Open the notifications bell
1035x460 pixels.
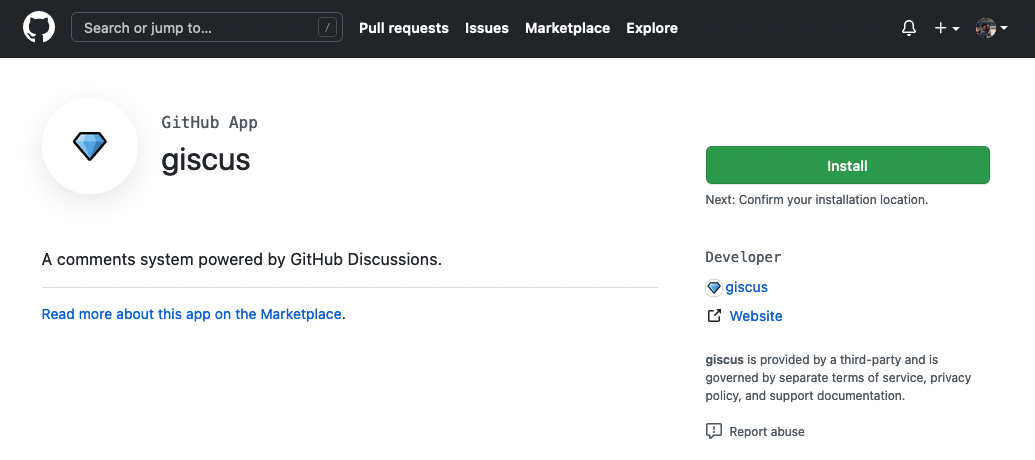tap(908, 28)
